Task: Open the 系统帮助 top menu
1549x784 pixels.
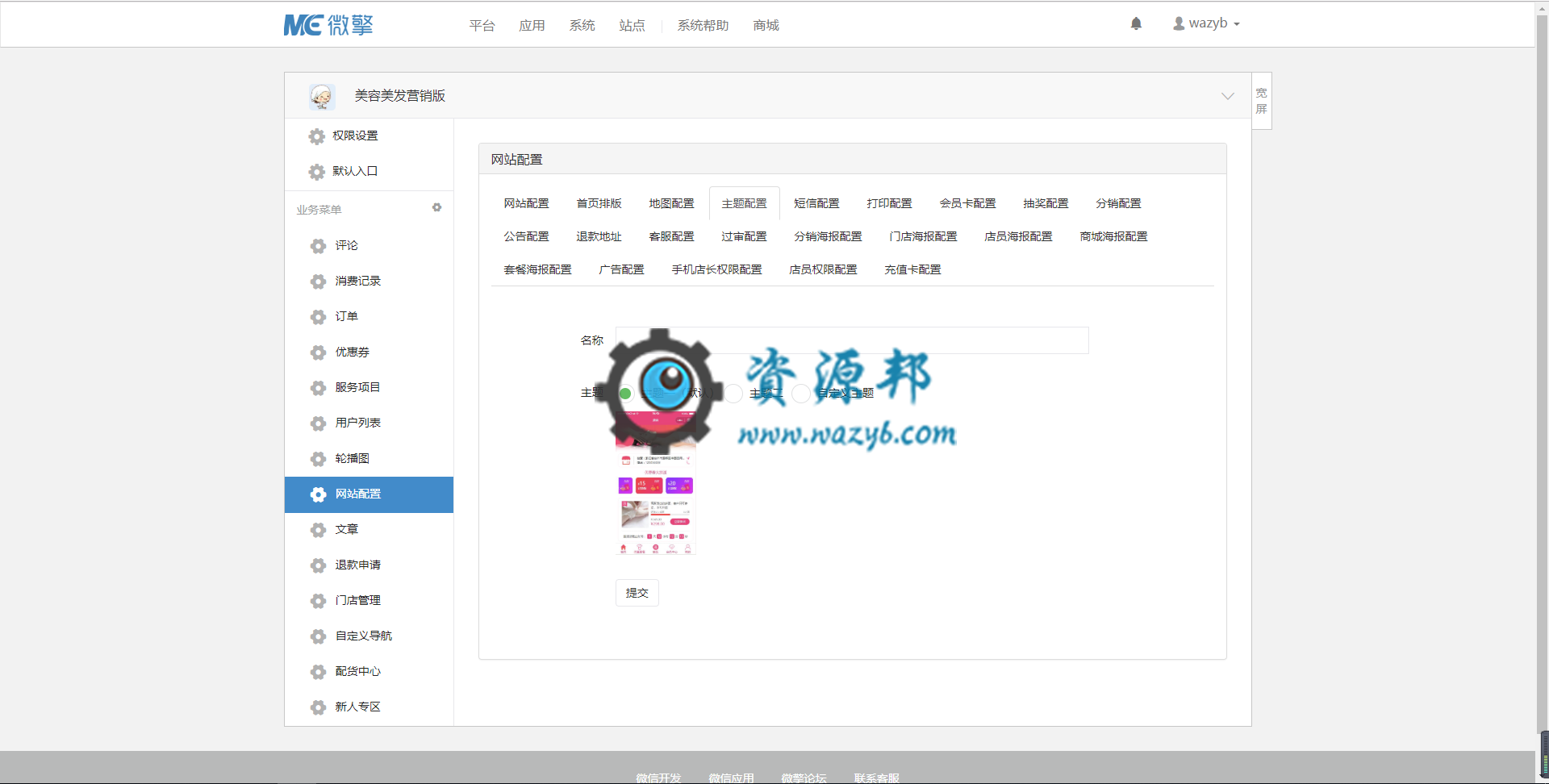Action: (704, 26)
